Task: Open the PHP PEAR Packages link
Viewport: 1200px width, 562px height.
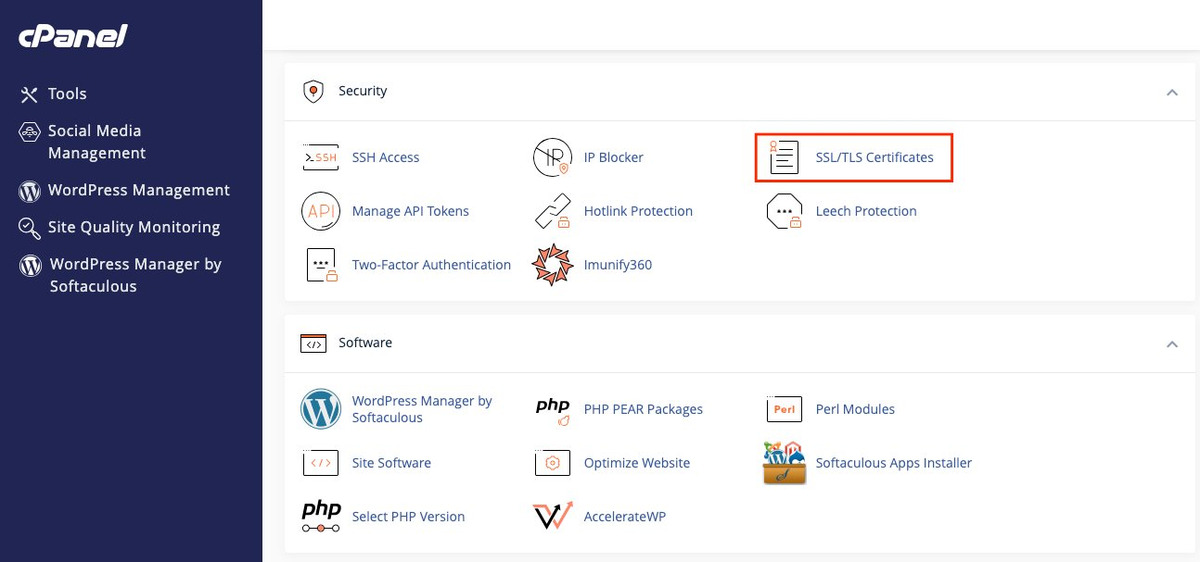Action: click(x=643, y=409)
